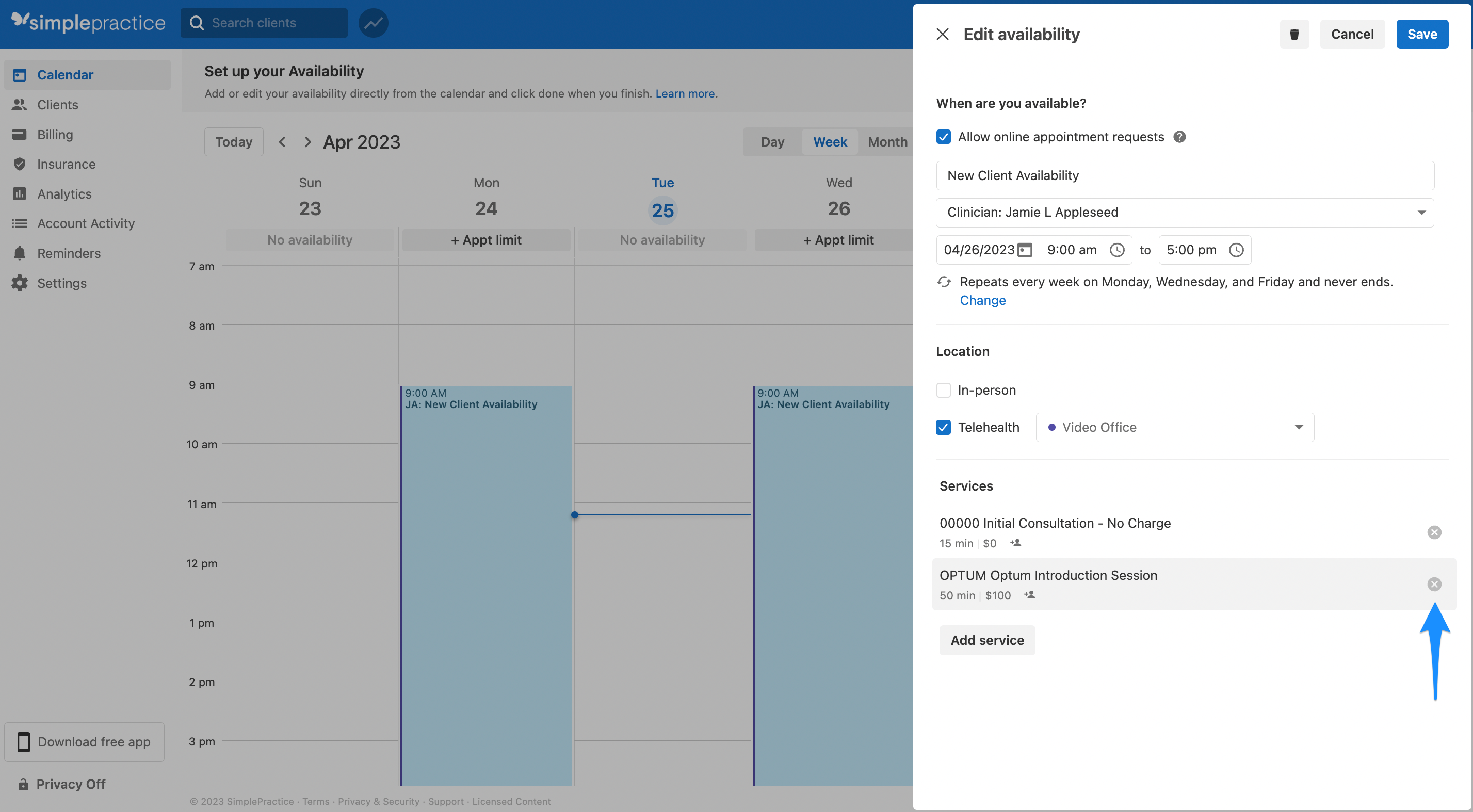The height and width of the screenshot is (812, 1473).
Task: Remove the 00000 Initial Consultation service with its X
Action: (1435, 532)
